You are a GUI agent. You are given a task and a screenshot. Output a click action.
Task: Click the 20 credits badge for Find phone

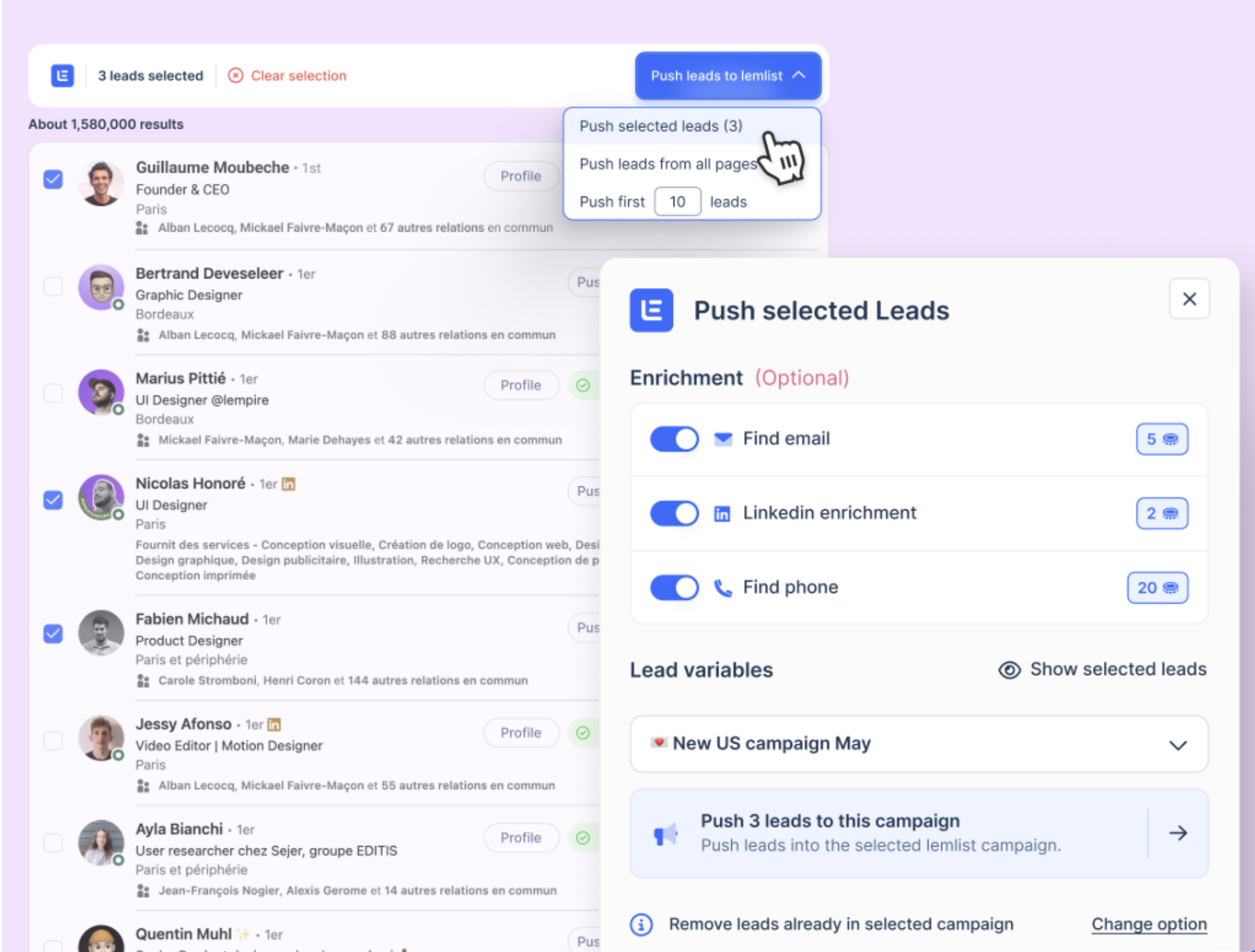1157,587
